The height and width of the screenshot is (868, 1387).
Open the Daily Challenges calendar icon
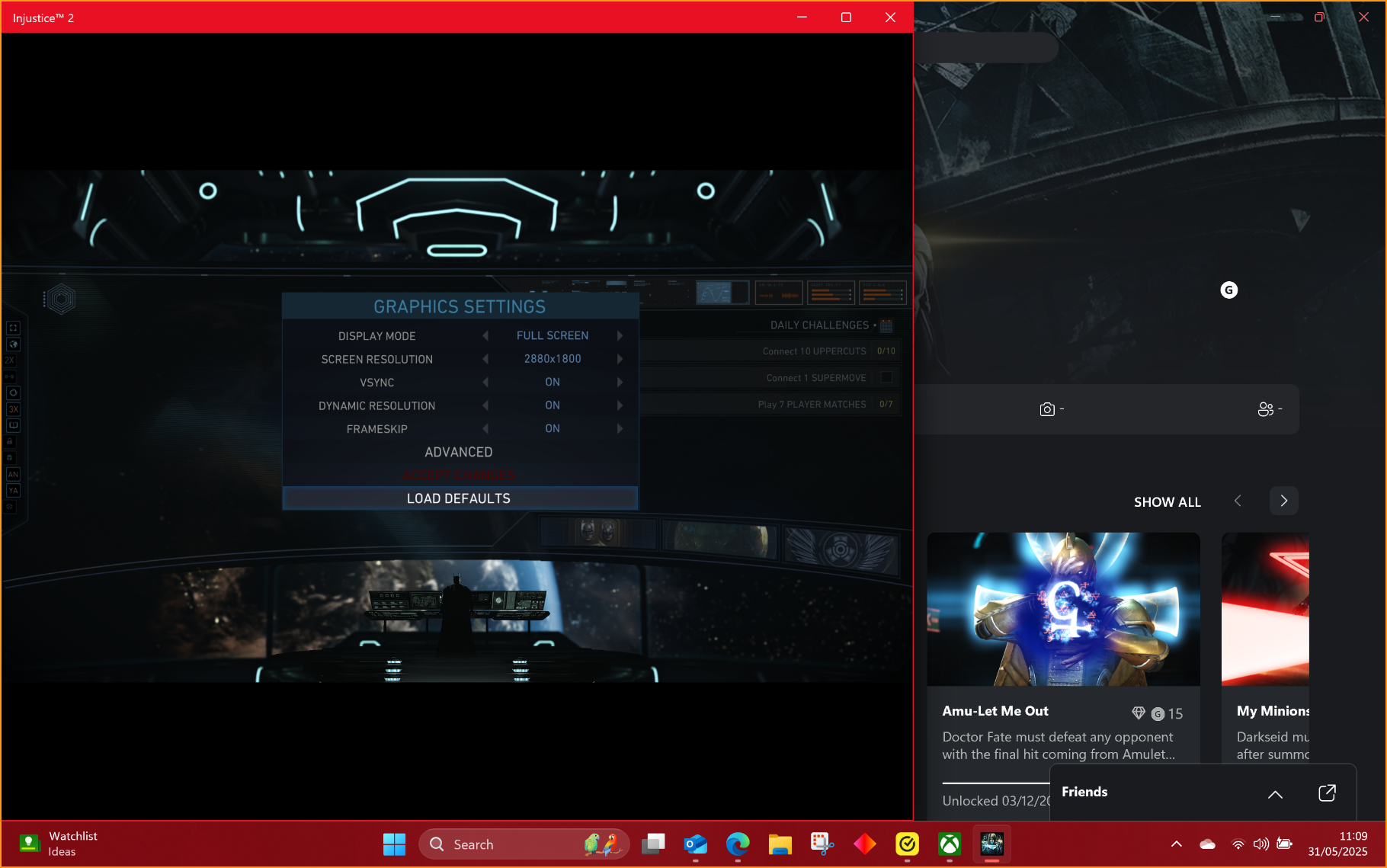pos(886,325)
